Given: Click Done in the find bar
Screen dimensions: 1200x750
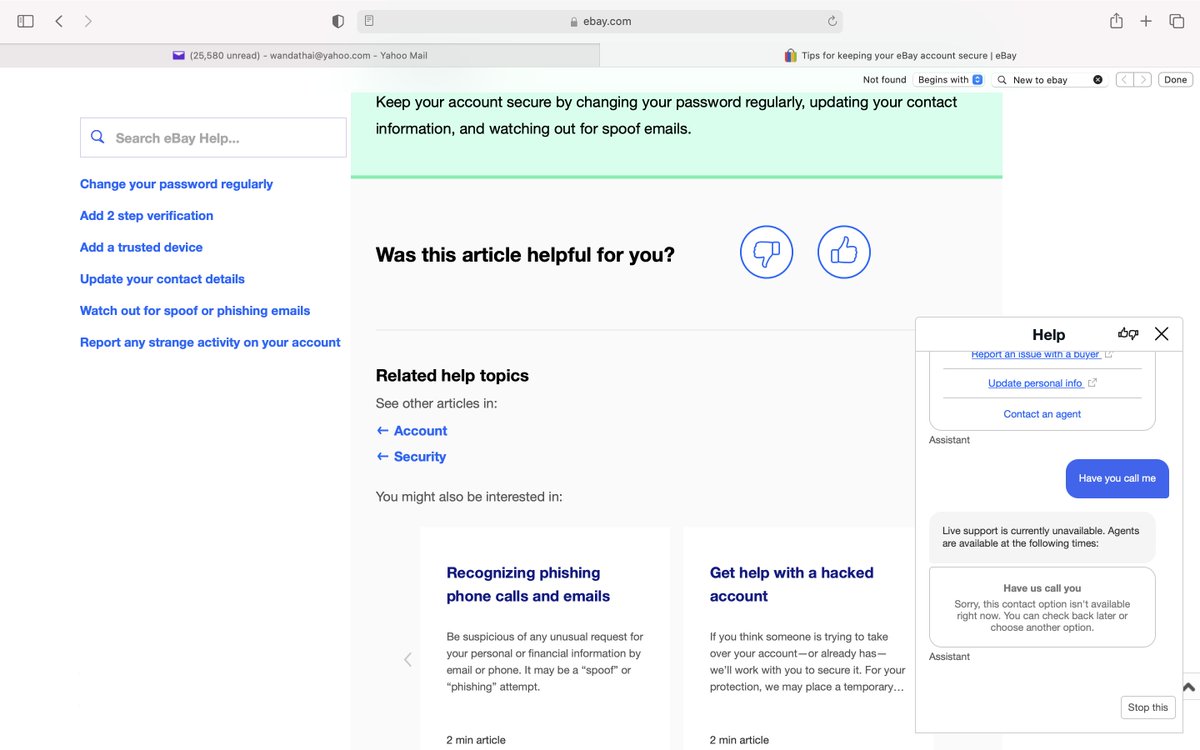Looking at the screenshot, I should coord(1175,80).
